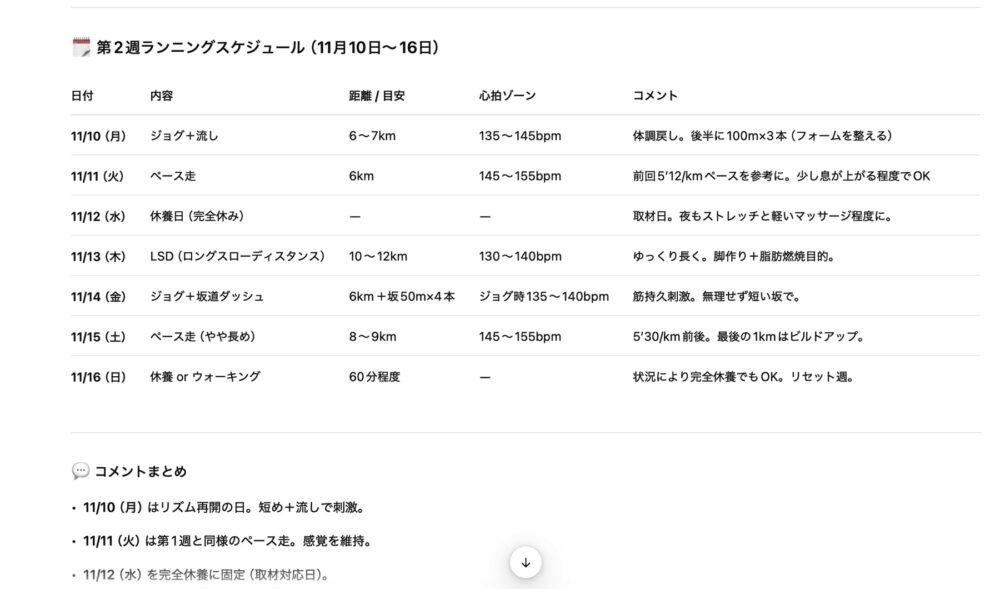Image resolution: width=1000 pixels, height=589 pixels.
Task: Click the 内容 column header
Action: click(x=161, y=96)
